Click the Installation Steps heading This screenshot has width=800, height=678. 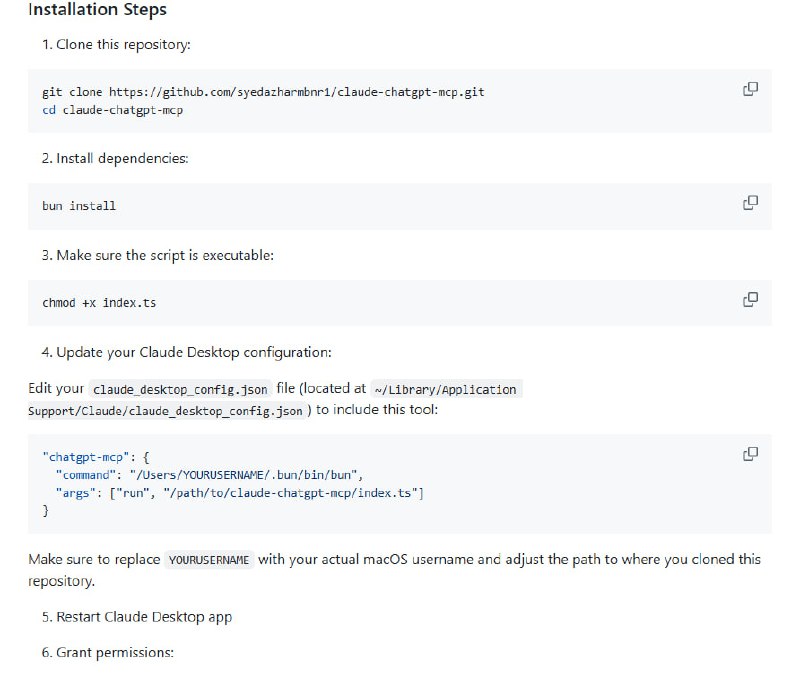pos(97,10)
